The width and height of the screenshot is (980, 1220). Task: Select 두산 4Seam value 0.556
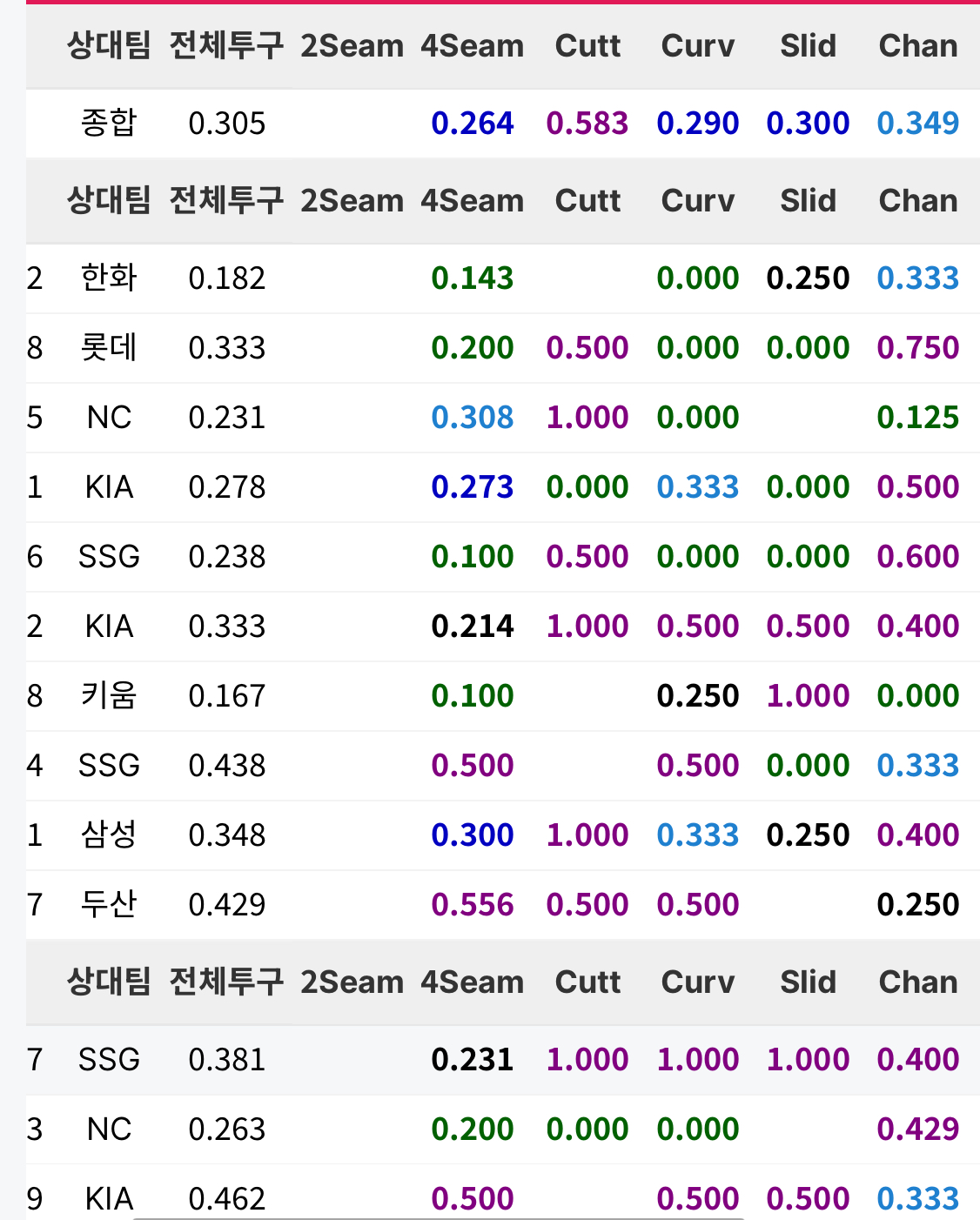coord(473,905)
